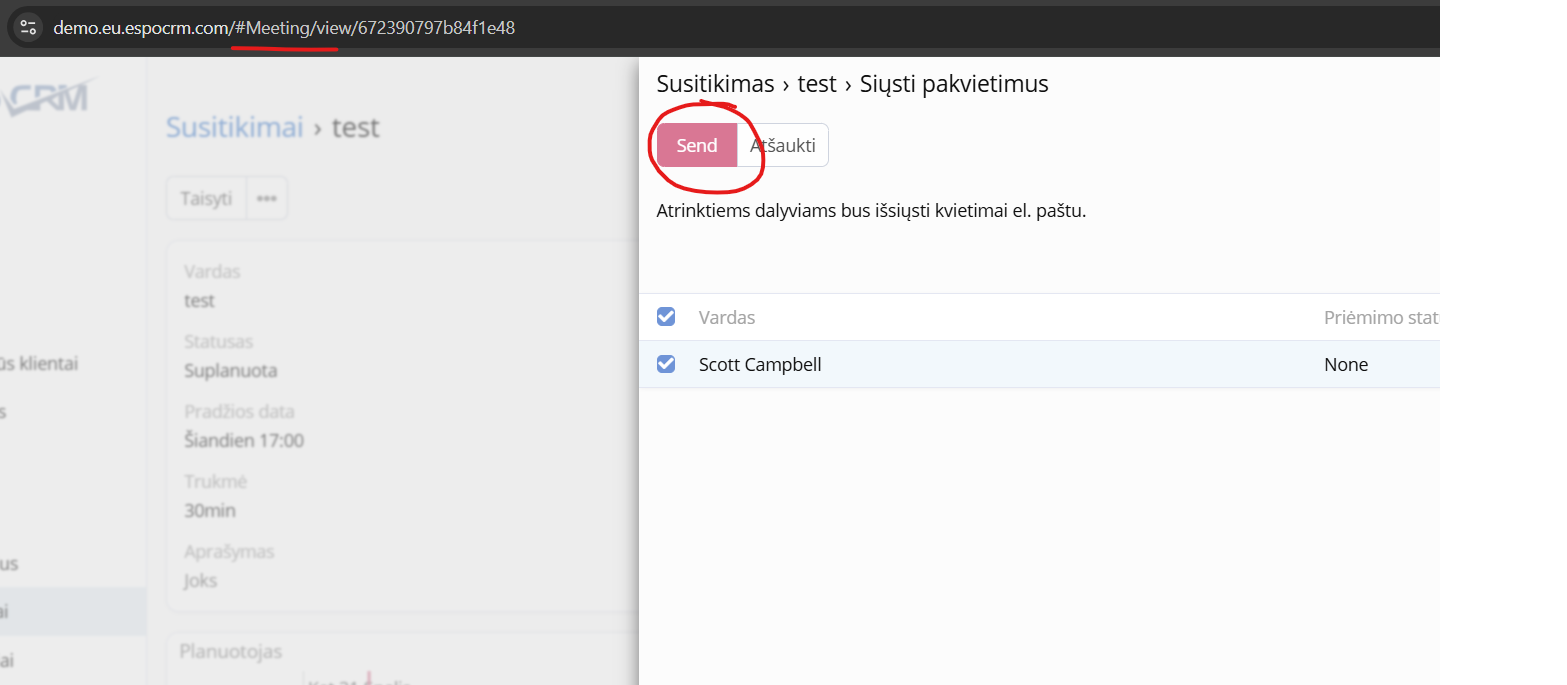The height and width of the screenshot is (685, 1567).
Task: Click the Šiandien 17:00 start date value
Action: pos(244,441)
